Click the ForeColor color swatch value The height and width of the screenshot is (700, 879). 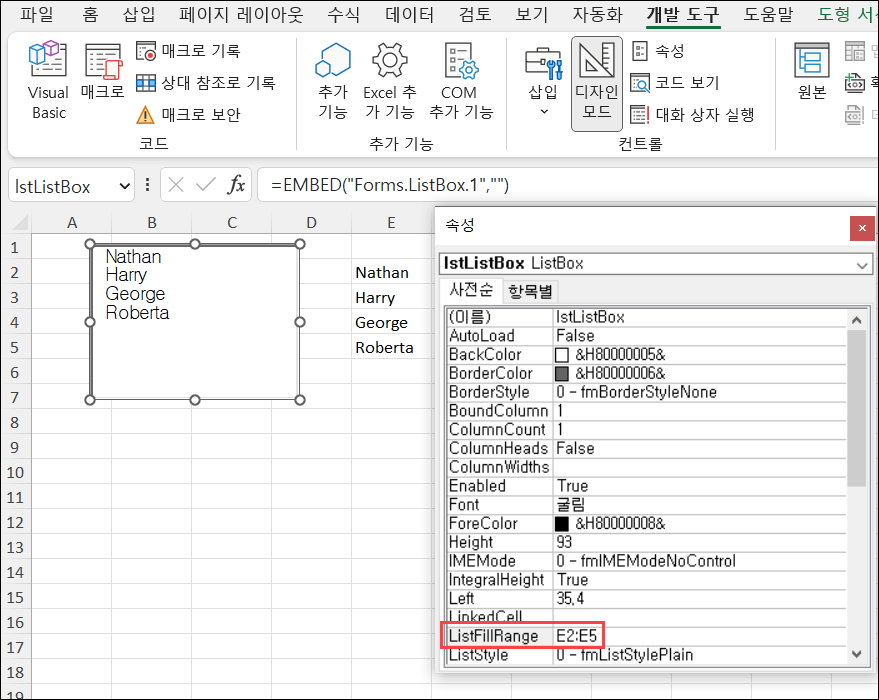[x=564, y=523]
